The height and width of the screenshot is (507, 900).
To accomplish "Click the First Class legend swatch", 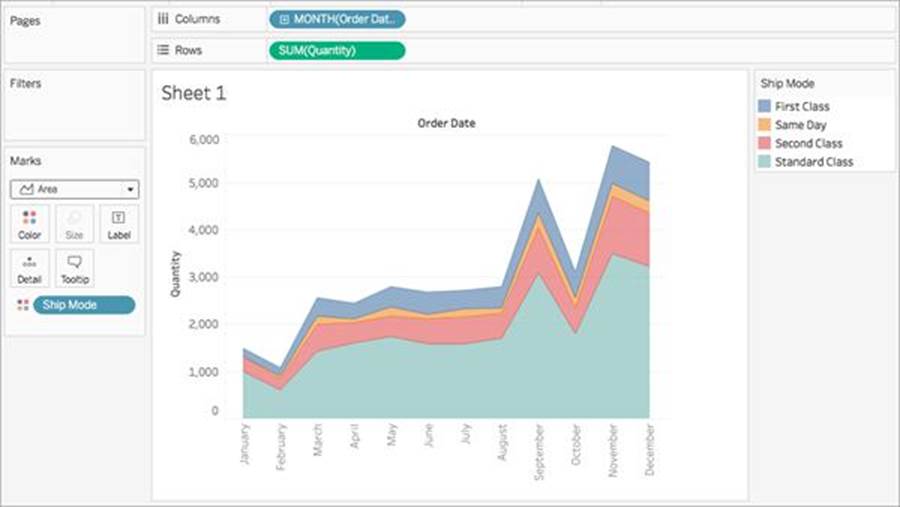I will pos(765,106).
